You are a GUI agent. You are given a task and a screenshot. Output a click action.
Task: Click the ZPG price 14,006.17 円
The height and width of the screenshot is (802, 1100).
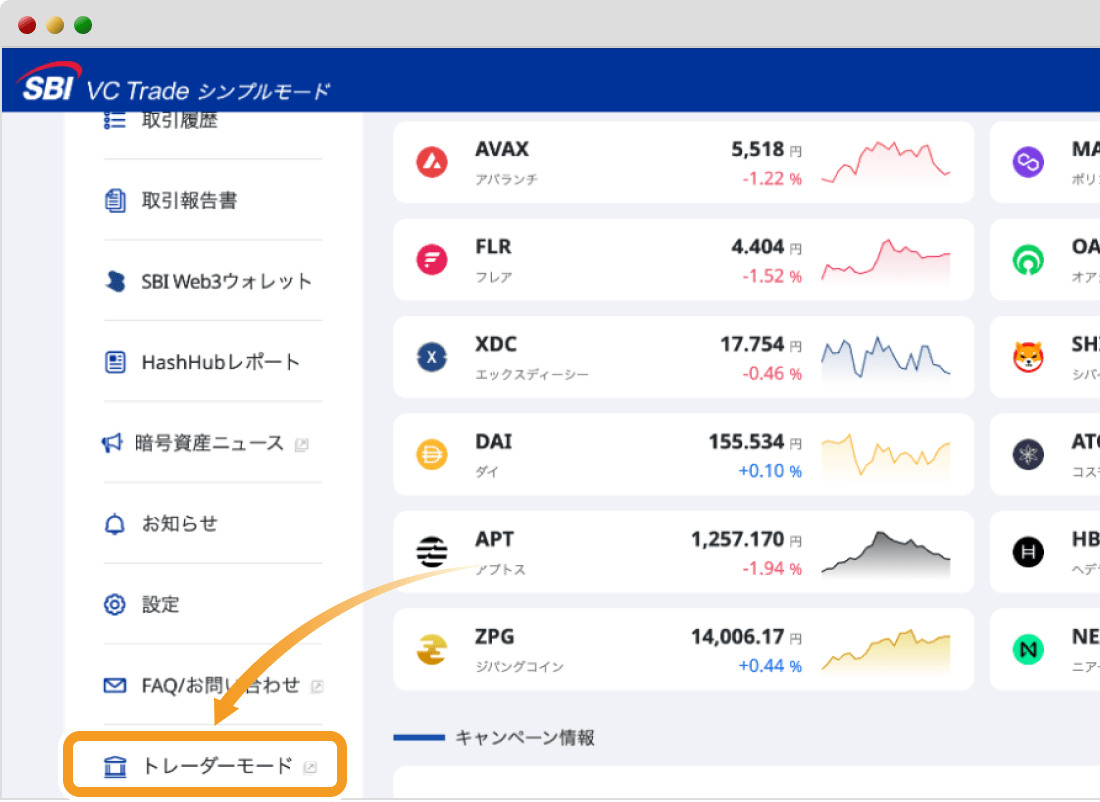(746, 637)
